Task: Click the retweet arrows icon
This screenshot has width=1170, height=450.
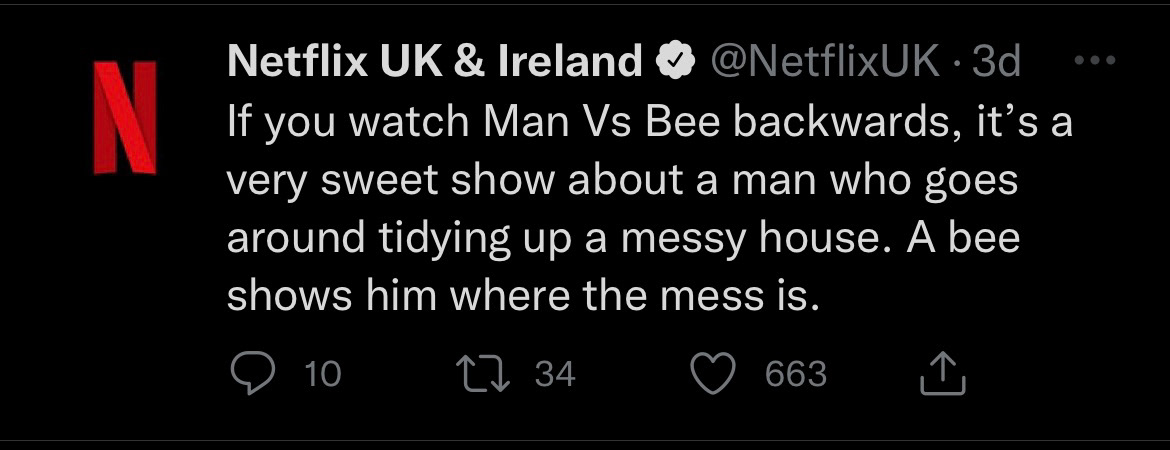Action: [486, 375]
